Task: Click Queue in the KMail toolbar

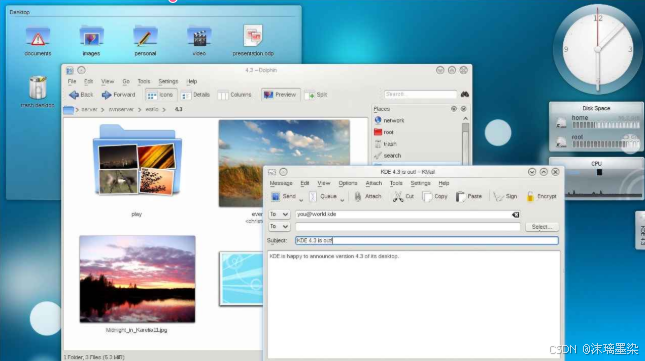Action: coord(323,197)
